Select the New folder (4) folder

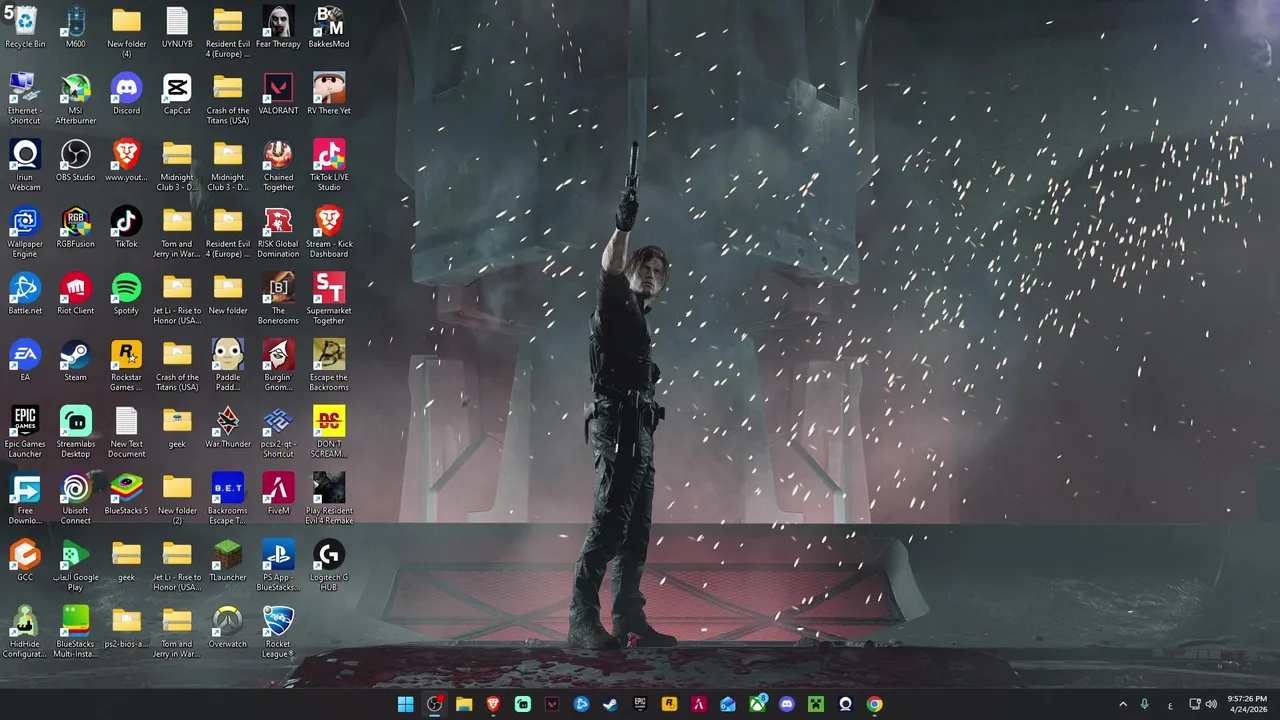[126, 32]
